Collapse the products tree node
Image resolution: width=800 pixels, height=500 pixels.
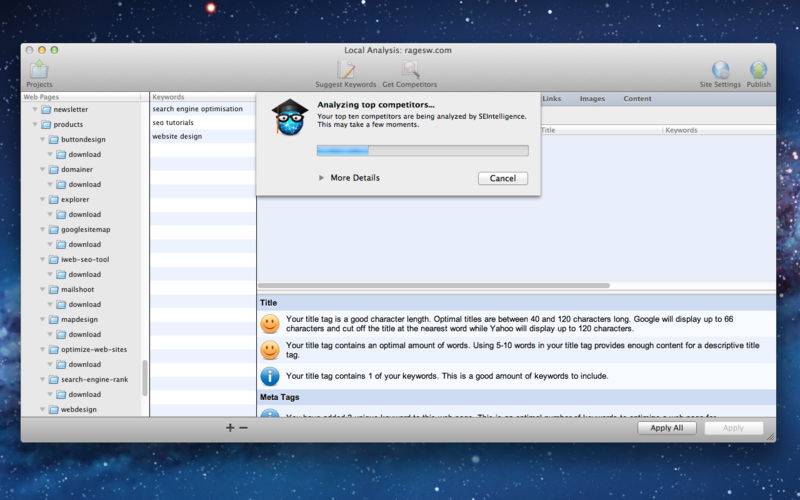[35, 124]
